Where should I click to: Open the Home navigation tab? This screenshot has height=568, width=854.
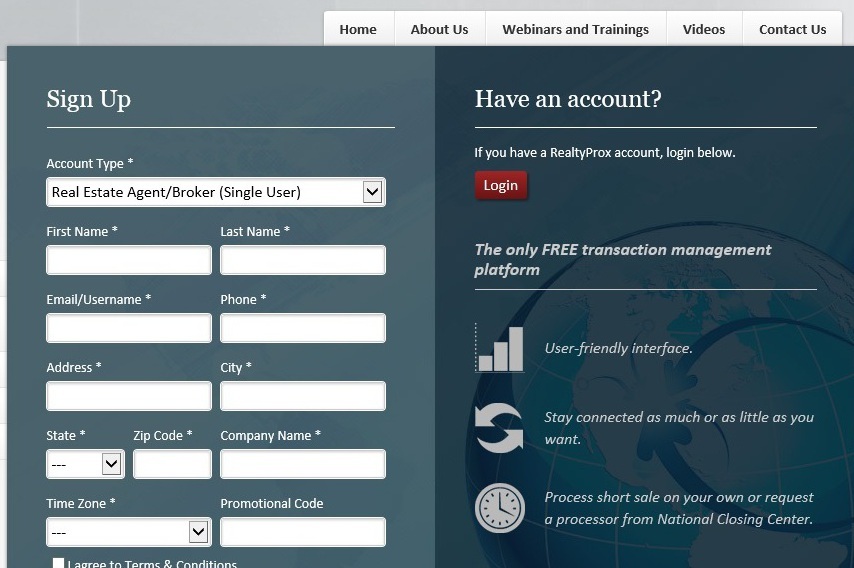point(358,29)
